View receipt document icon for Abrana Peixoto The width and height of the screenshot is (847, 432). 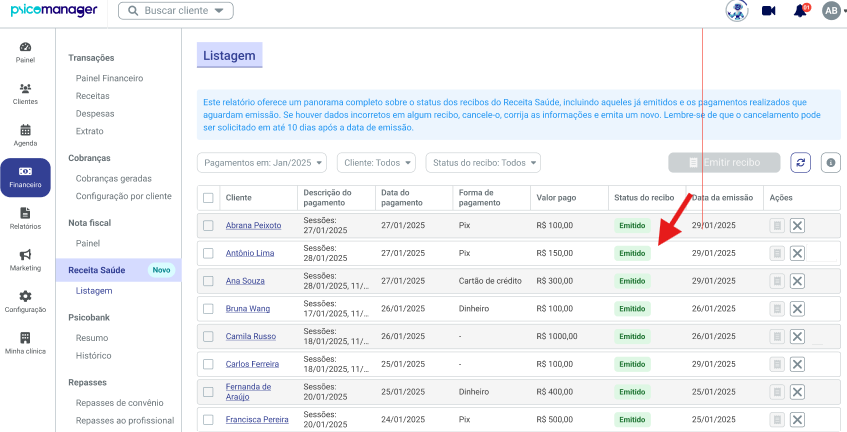[777, 225]
